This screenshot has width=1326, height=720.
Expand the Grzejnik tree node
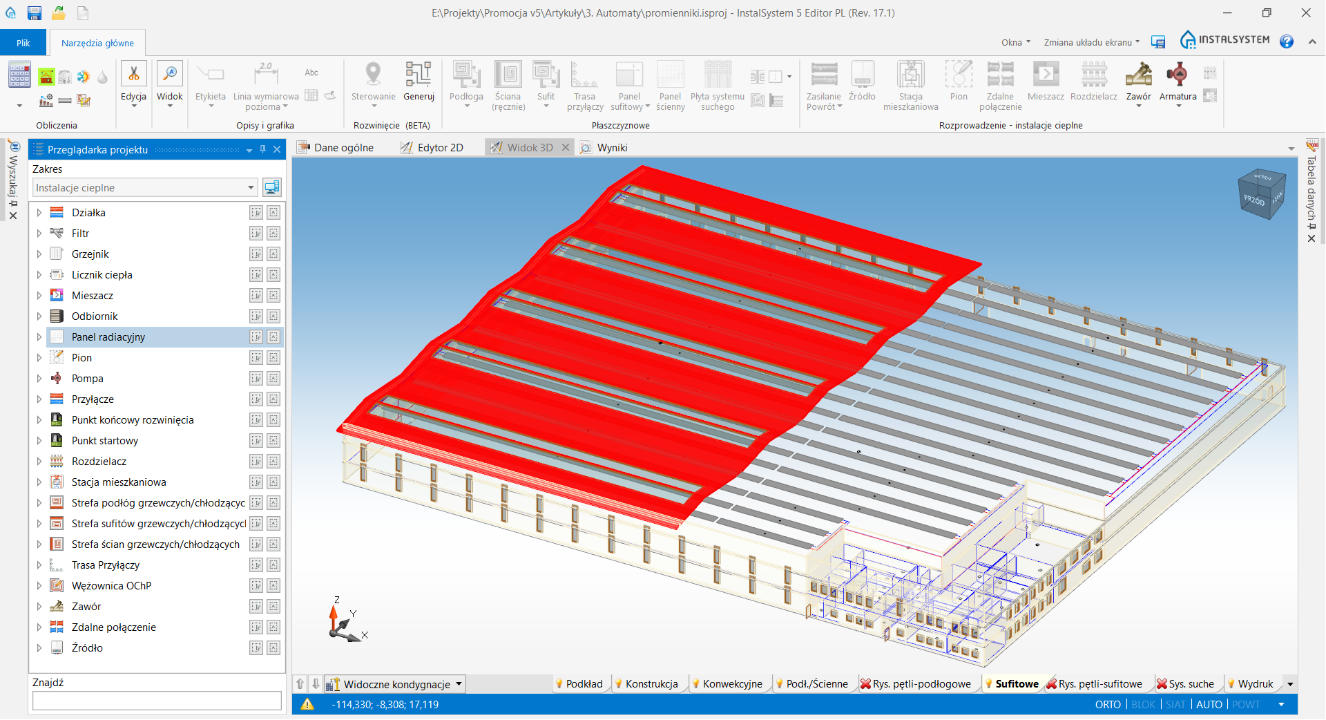[x=39, y=254]
